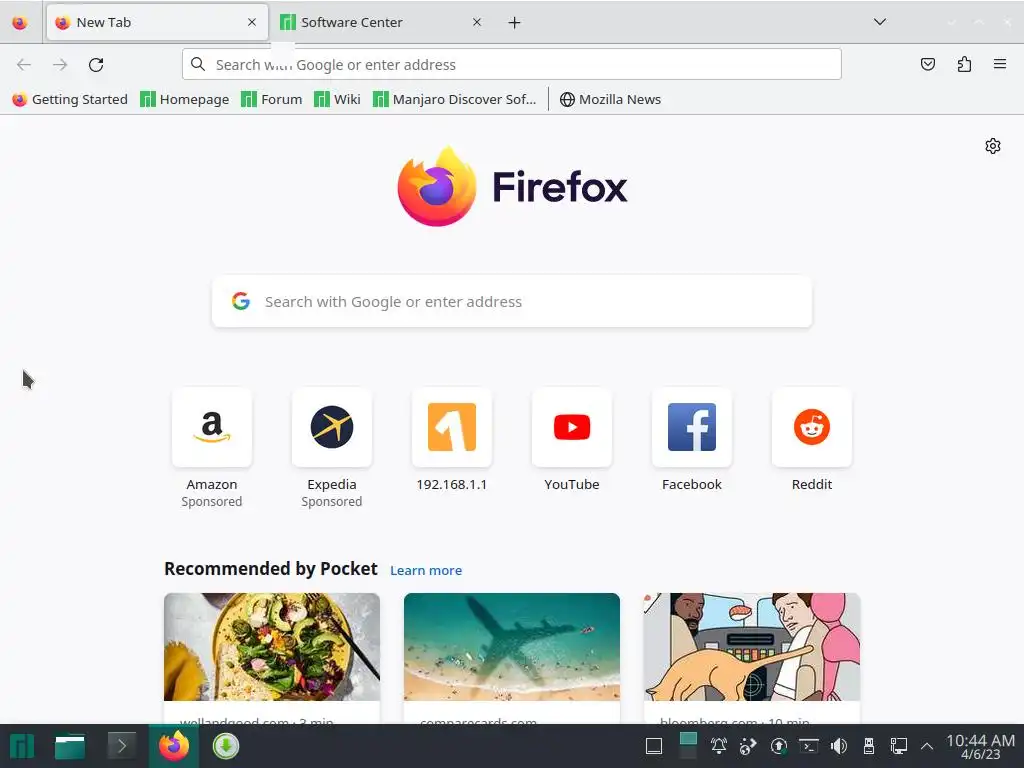Open the airplane shadow beach story thumbnail
Screen dimensions: 1024x768
tap(511, 647)
